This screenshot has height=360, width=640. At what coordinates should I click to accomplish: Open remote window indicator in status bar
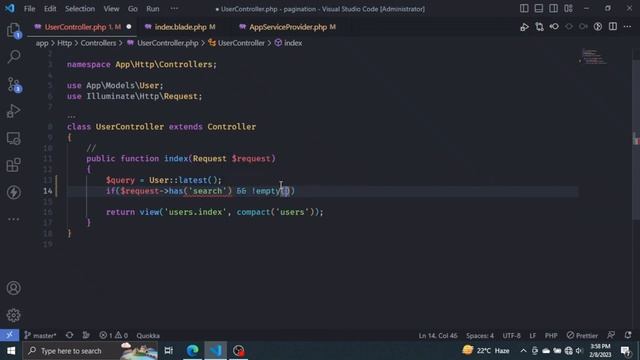[x=9, y=335]
